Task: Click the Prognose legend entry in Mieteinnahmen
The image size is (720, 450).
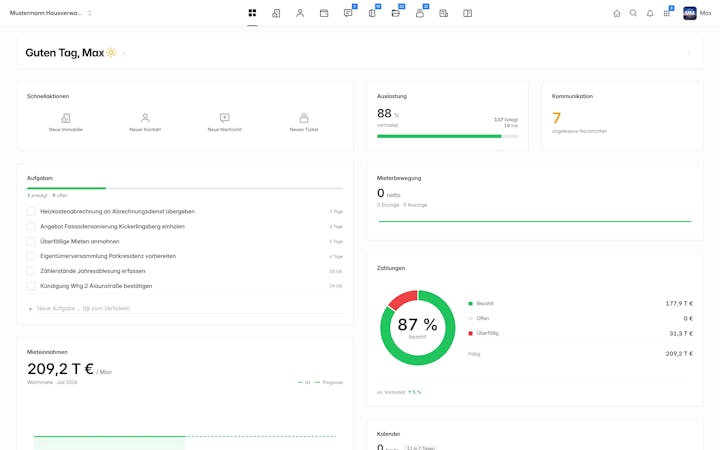Action: 329,382
